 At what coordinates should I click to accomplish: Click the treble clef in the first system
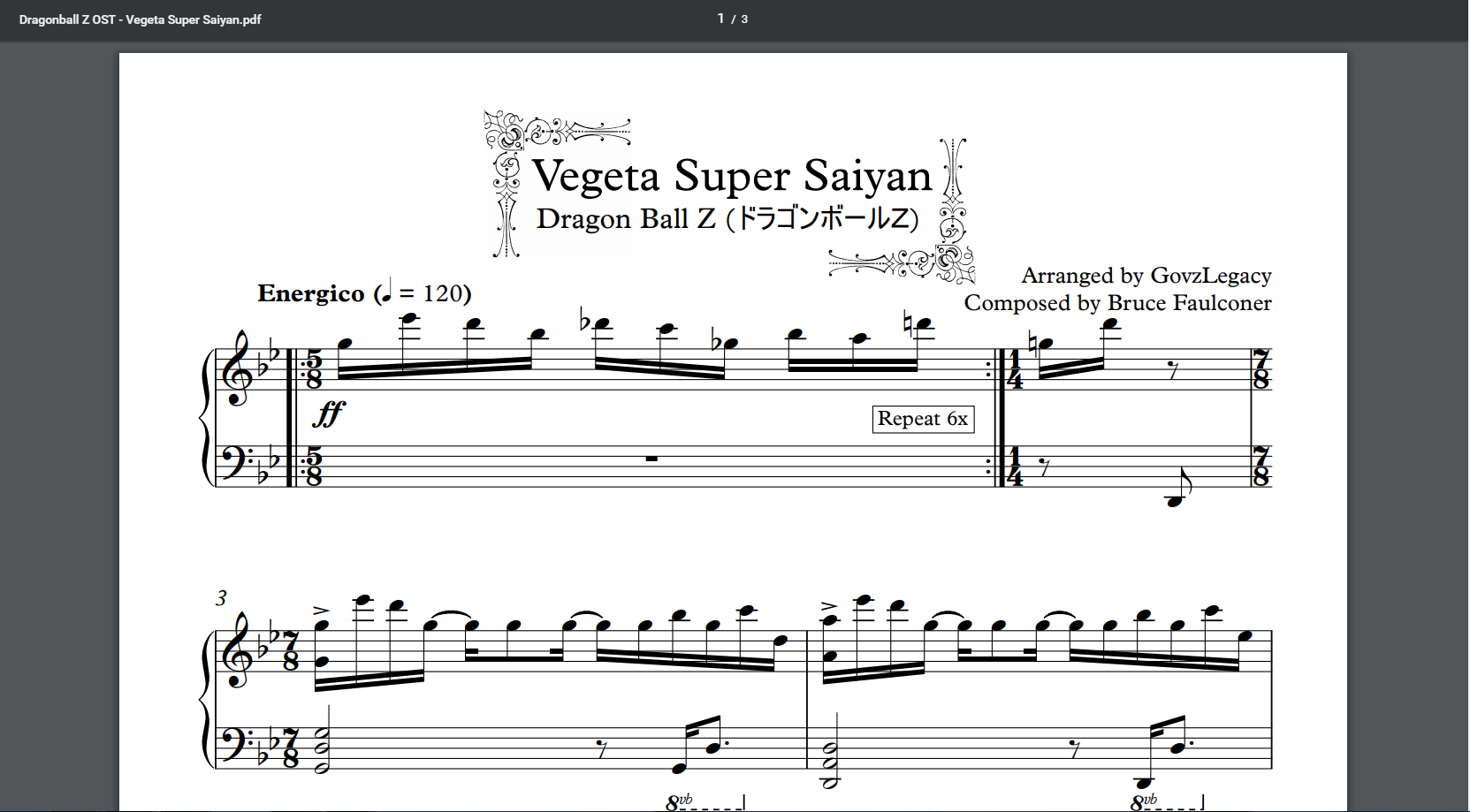point(239,369)
